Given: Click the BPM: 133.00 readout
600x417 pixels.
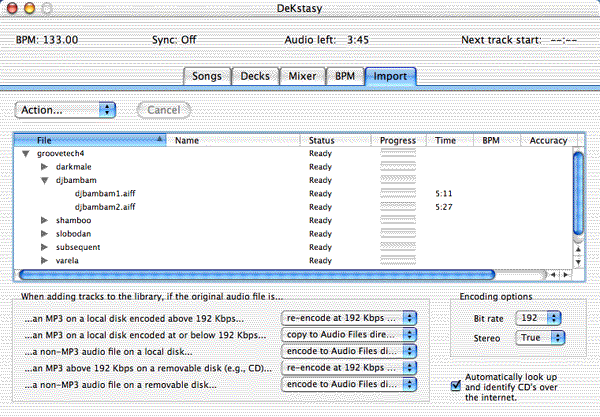Looking at the screenshot, I should [x=47, y=40].
